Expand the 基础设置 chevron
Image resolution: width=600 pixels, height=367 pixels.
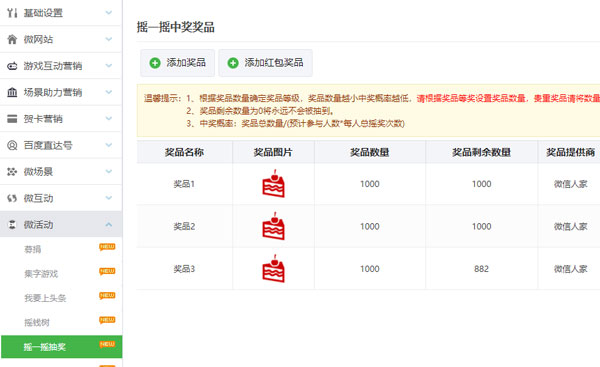109,13
